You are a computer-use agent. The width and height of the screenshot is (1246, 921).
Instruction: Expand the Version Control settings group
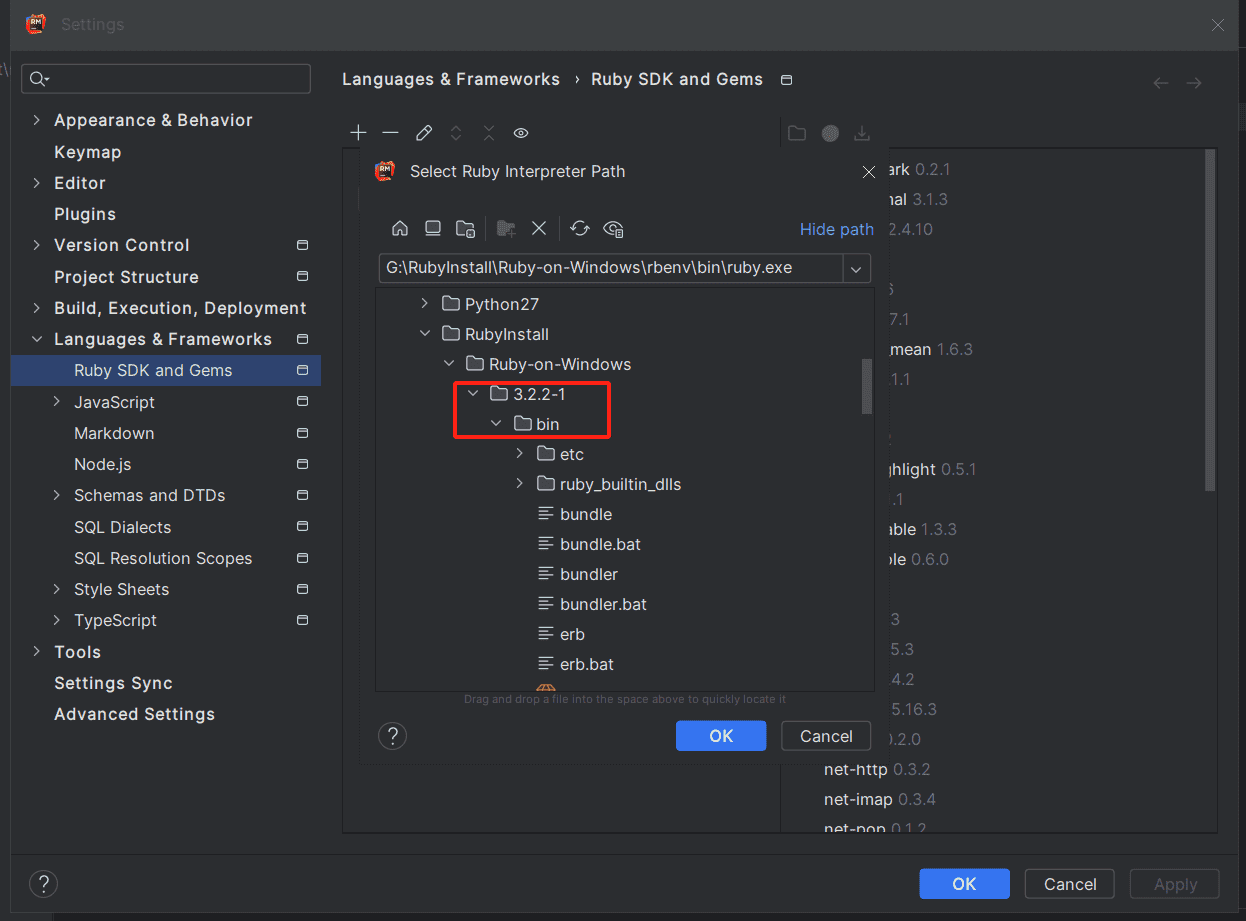click(x=37, y=245)
